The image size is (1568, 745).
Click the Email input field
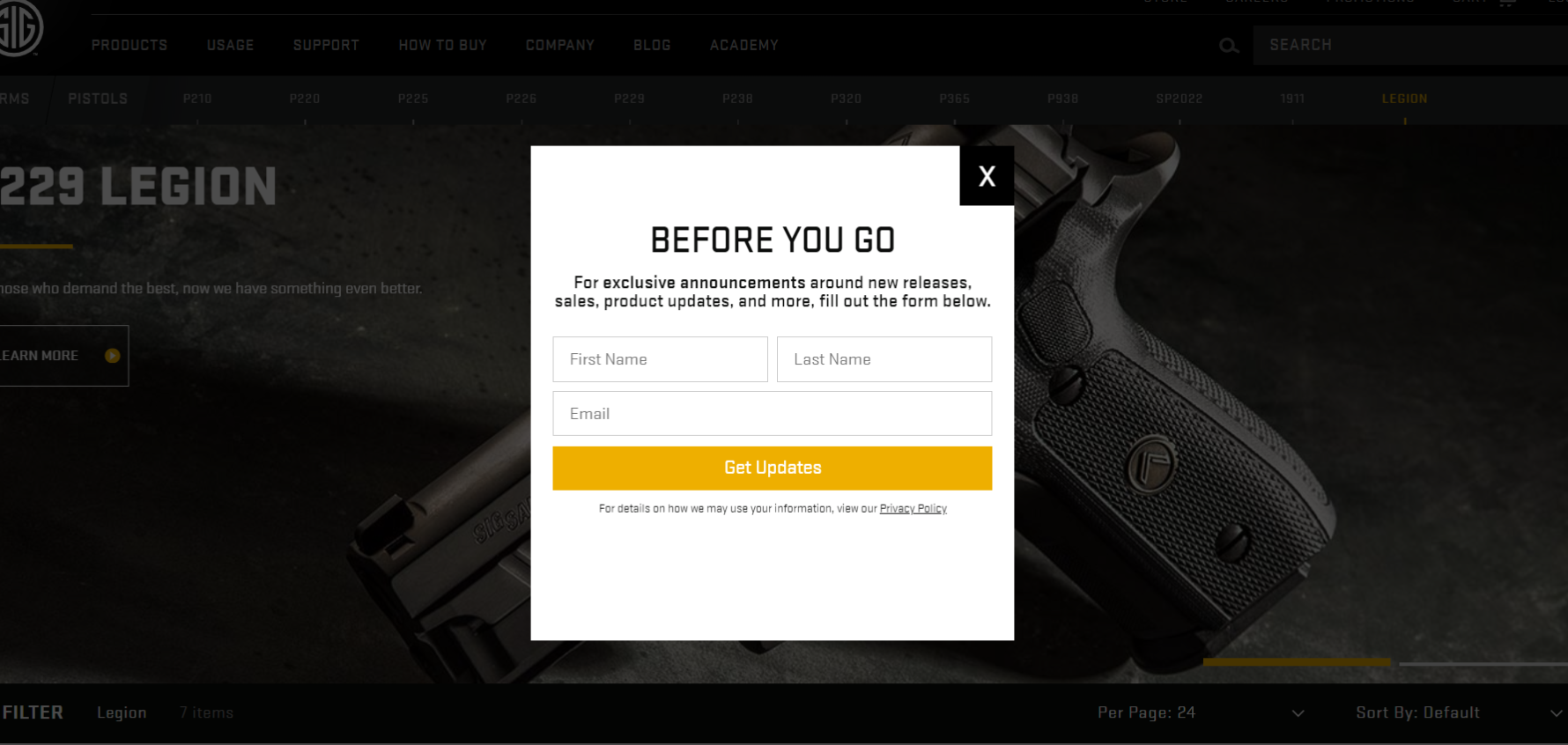click(x=773, y=414)
